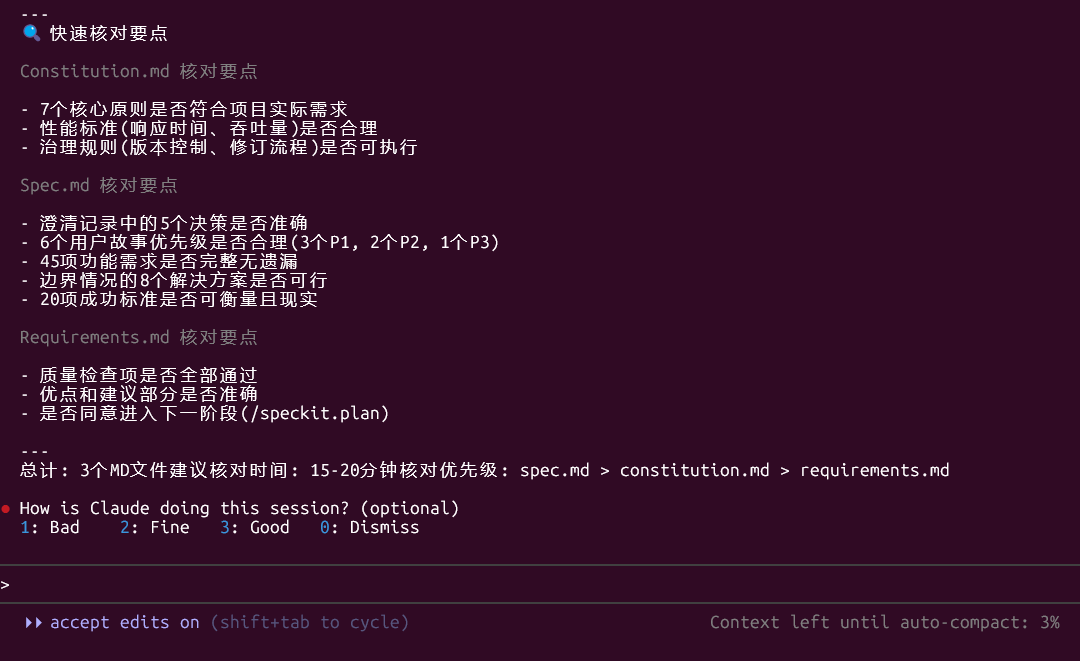This screenshot has width=1080, height=661.
Task: Focus the command prompt input line
Action: (x=540, y=585)
